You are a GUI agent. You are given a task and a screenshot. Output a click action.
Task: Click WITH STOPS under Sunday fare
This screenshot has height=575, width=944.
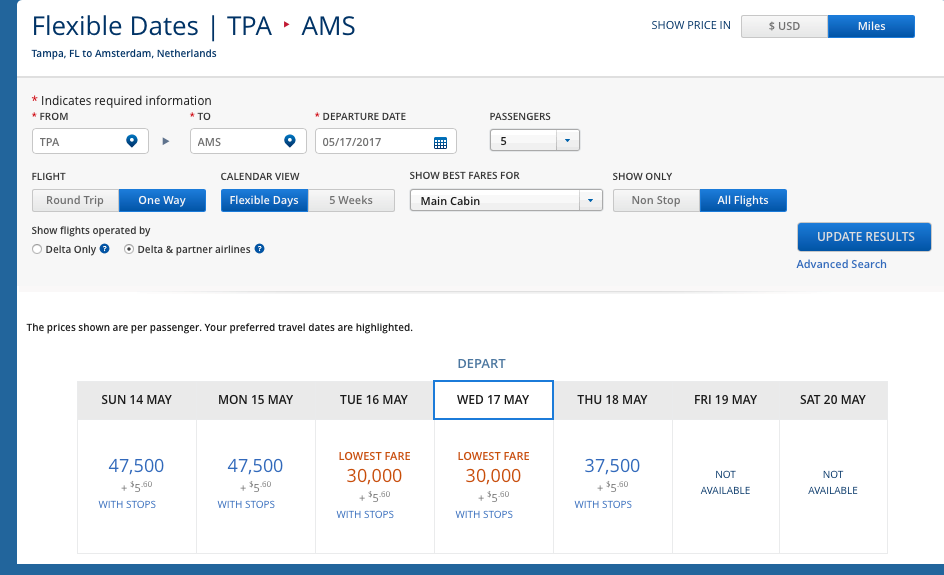point(127,505)
